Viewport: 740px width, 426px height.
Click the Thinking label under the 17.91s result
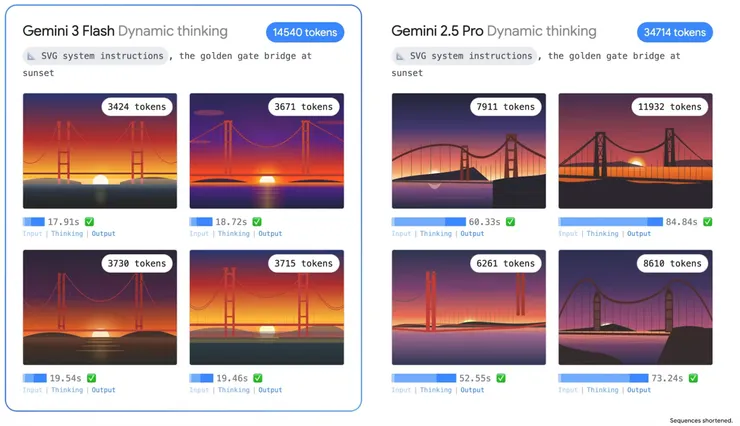(x=67, y=234)
